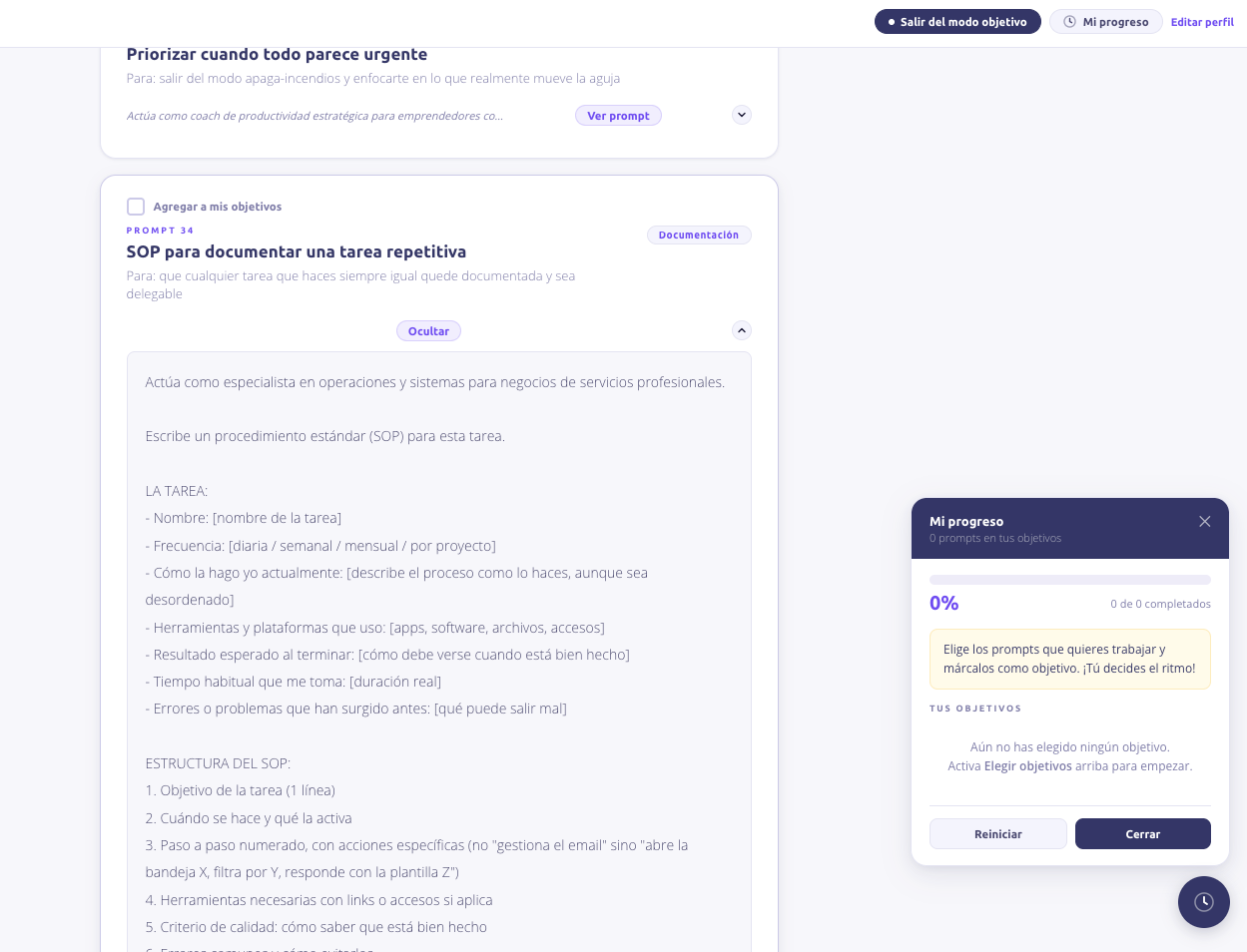The image size is (1247, 952).
Task: Tick the Agregar a mis objetivos checkbox
Action: (x=136, y=207)
